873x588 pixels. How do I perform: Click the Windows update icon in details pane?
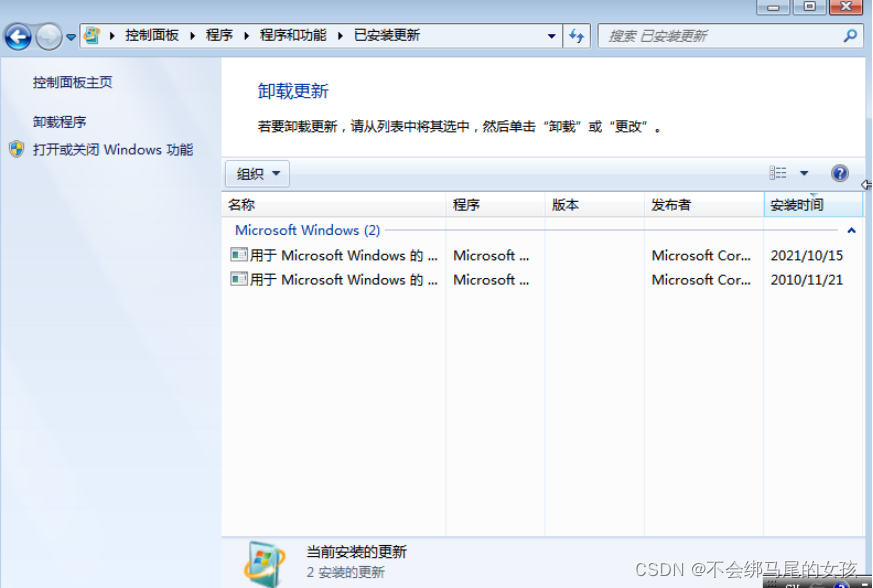click(264, 564)
